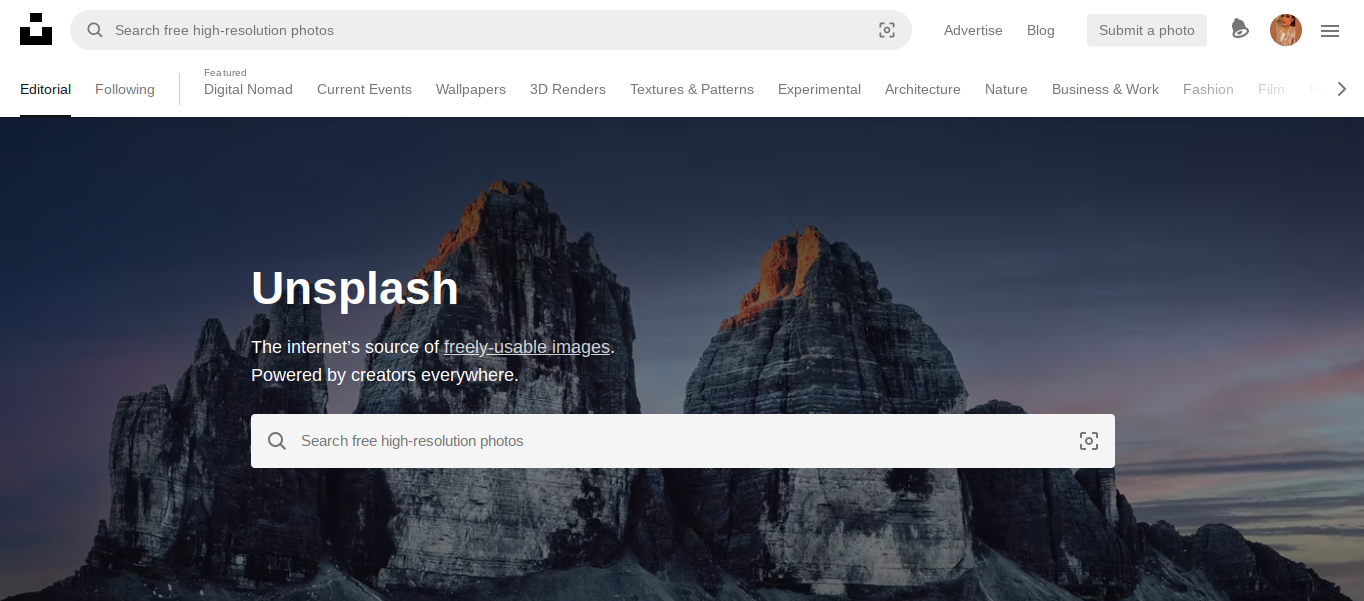
Task: Open the 3D Renders topic
Action: [568, 89]
